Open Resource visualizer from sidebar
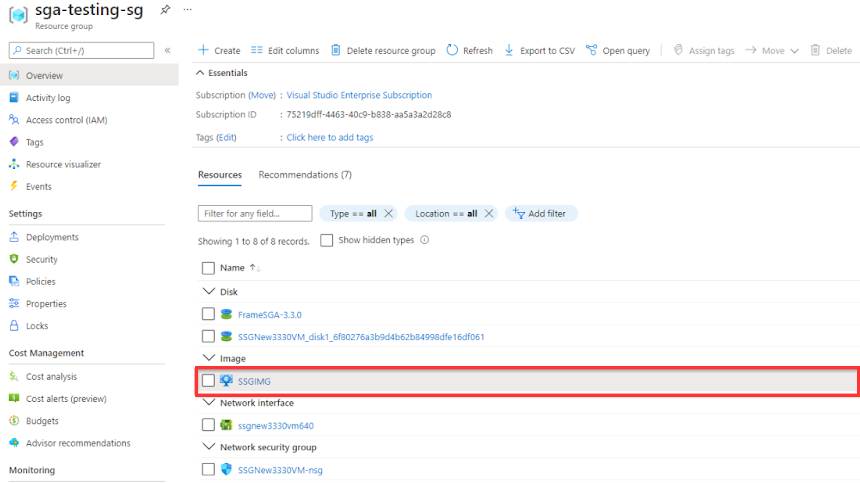This screenshot has height=483, width=860. (x=63, y=164)
